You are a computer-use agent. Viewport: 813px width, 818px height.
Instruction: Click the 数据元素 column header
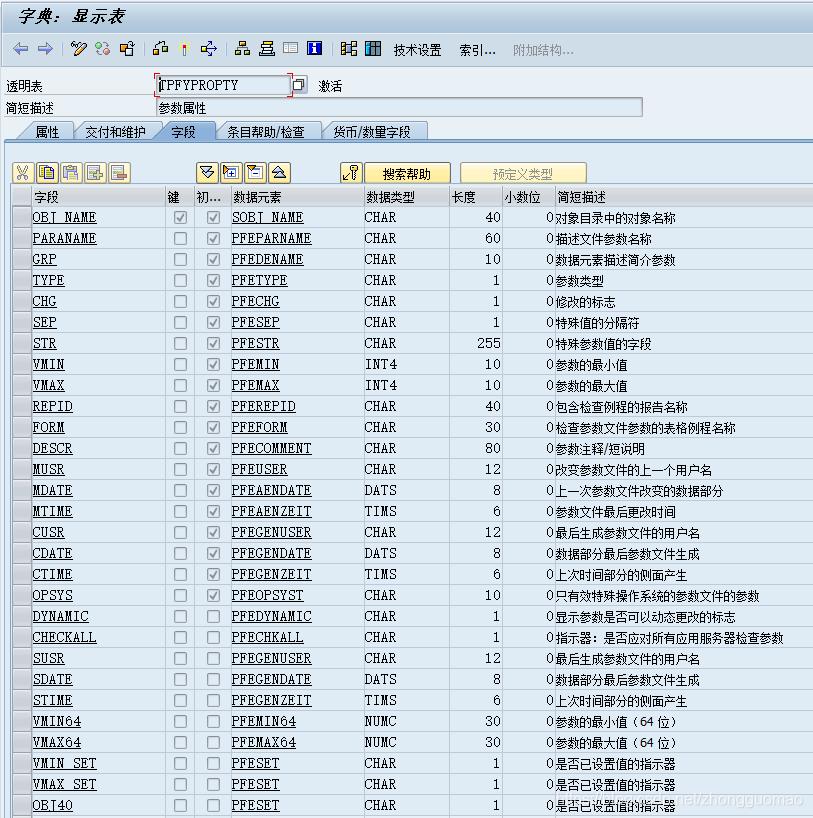[296, 197]
